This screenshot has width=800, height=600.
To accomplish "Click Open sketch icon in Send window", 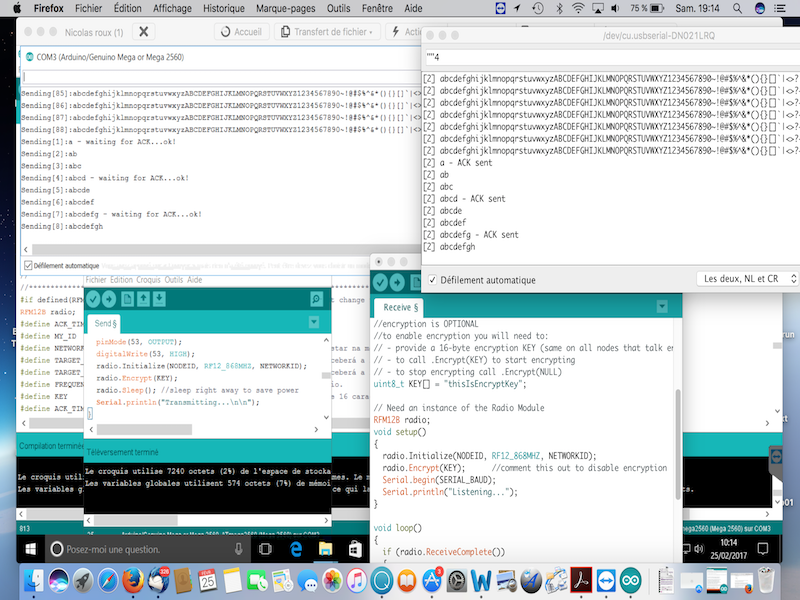I will tap(144, 299).
